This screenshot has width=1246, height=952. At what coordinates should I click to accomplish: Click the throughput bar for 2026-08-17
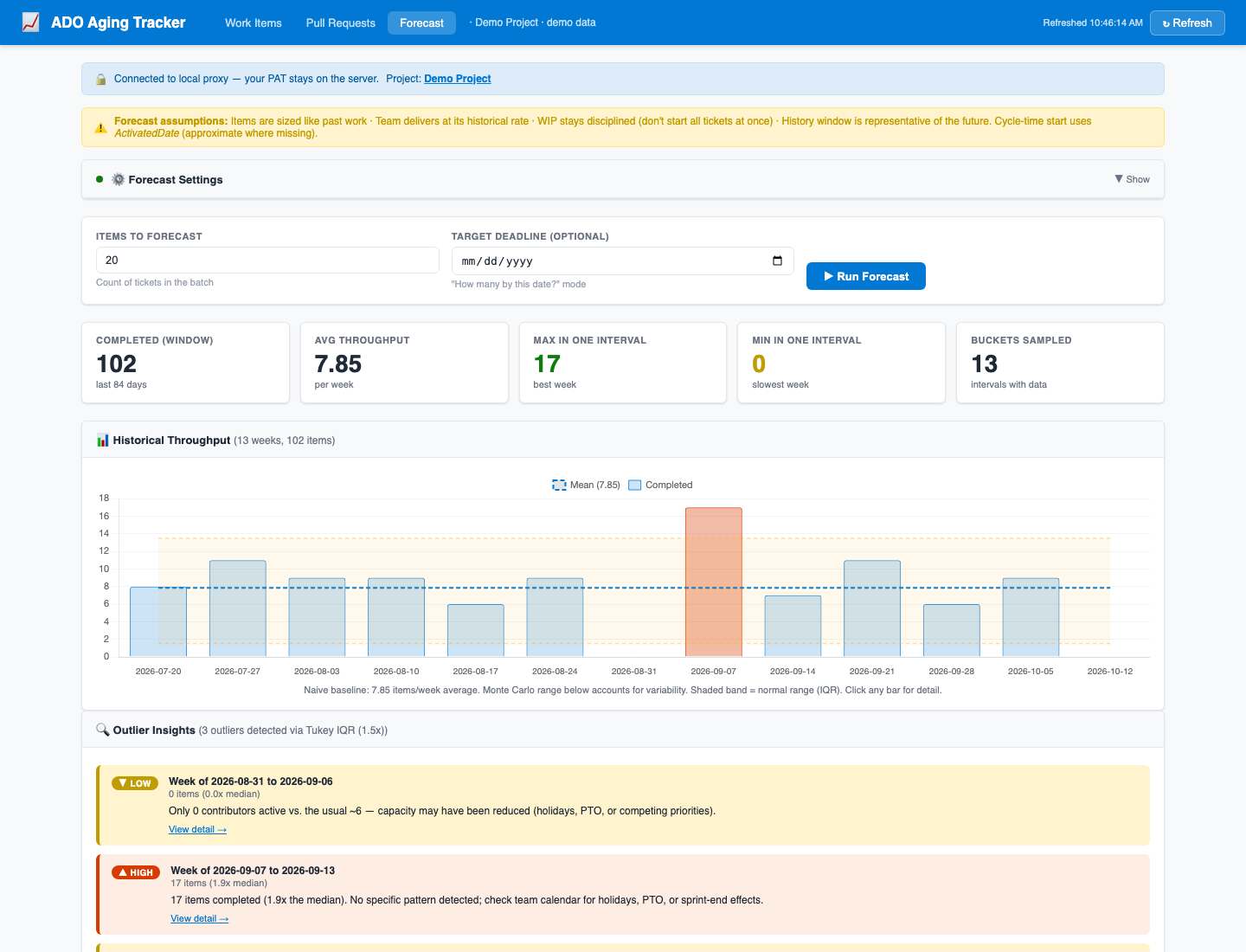pyautogui.click(x=476, y=631)
